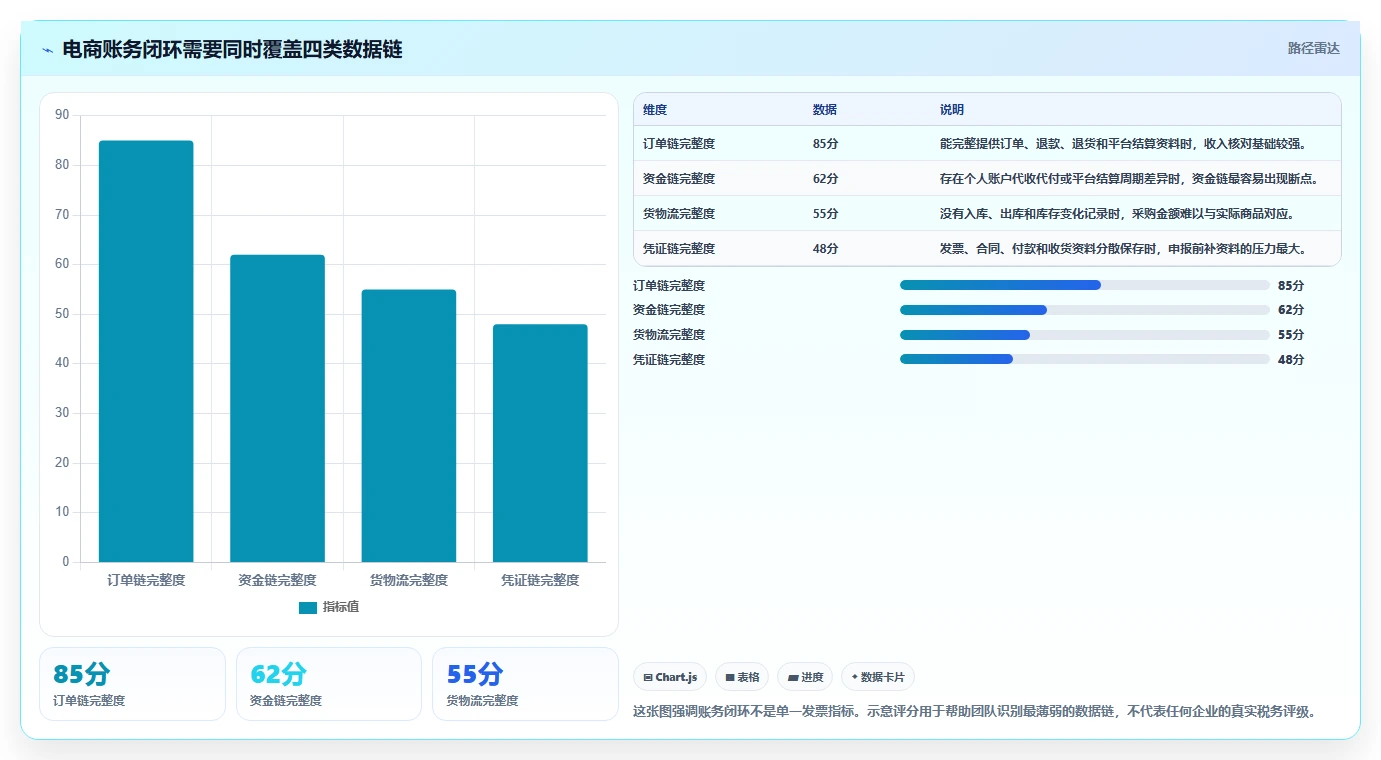
Task: Select table cell 订单链完整度
Action: pyautogui.click(x=679, y=144)
